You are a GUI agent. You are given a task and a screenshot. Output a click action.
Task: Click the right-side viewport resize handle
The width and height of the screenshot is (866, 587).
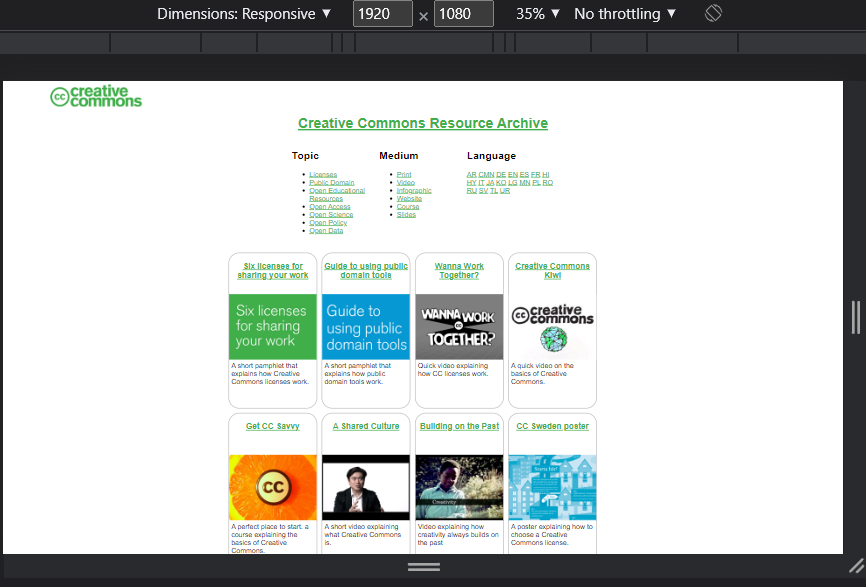tap(856, 318)
